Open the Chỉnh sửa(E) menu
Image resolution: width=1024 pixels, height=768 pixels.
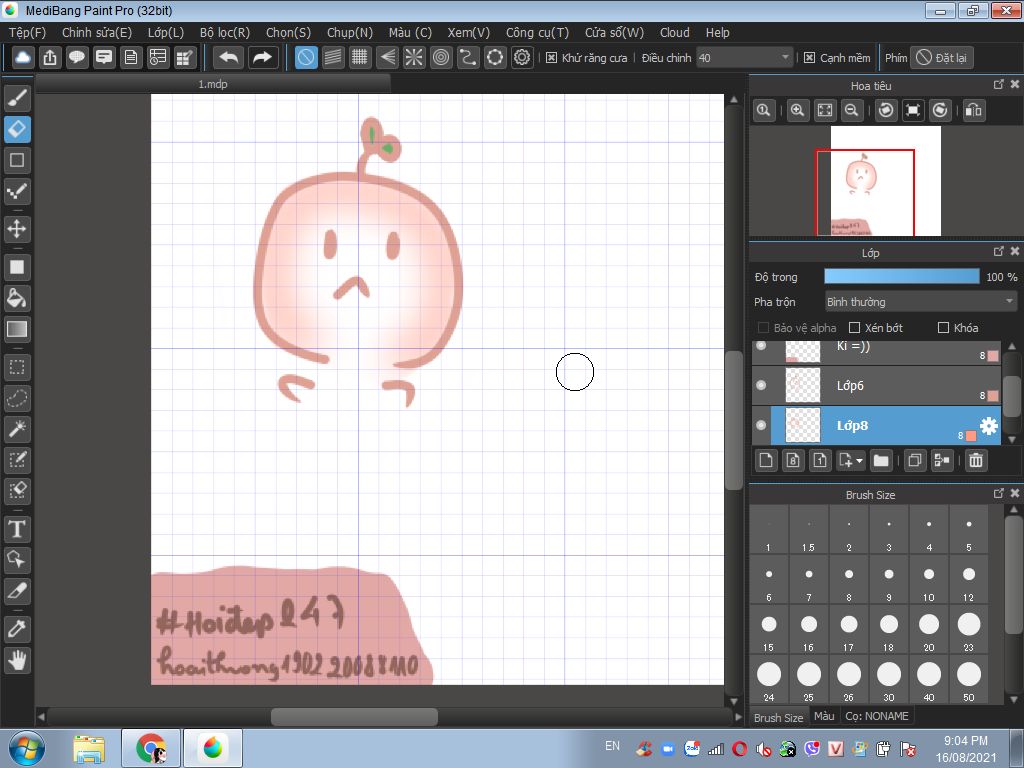coord(97,33)
